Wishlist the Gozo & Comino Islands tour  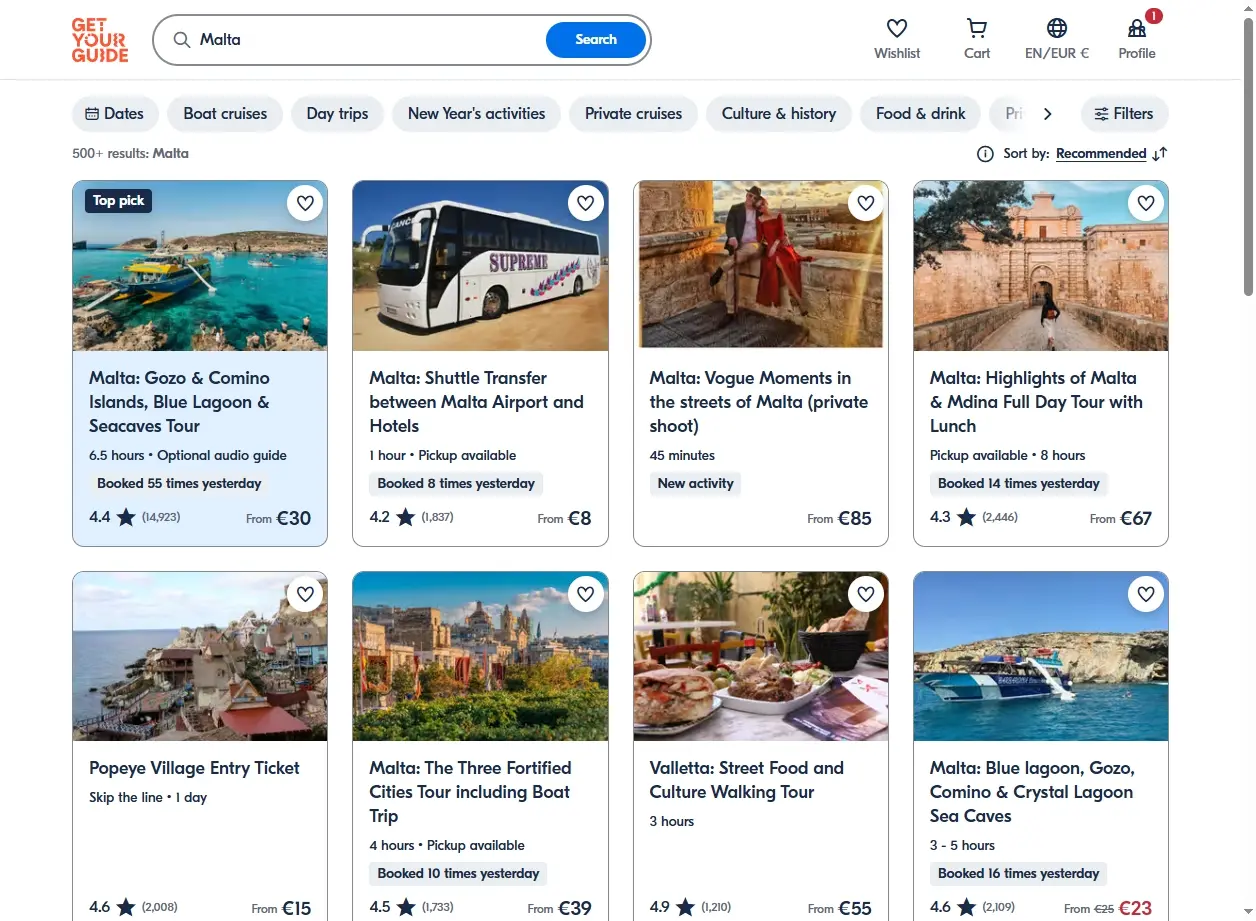coord(305,204)
